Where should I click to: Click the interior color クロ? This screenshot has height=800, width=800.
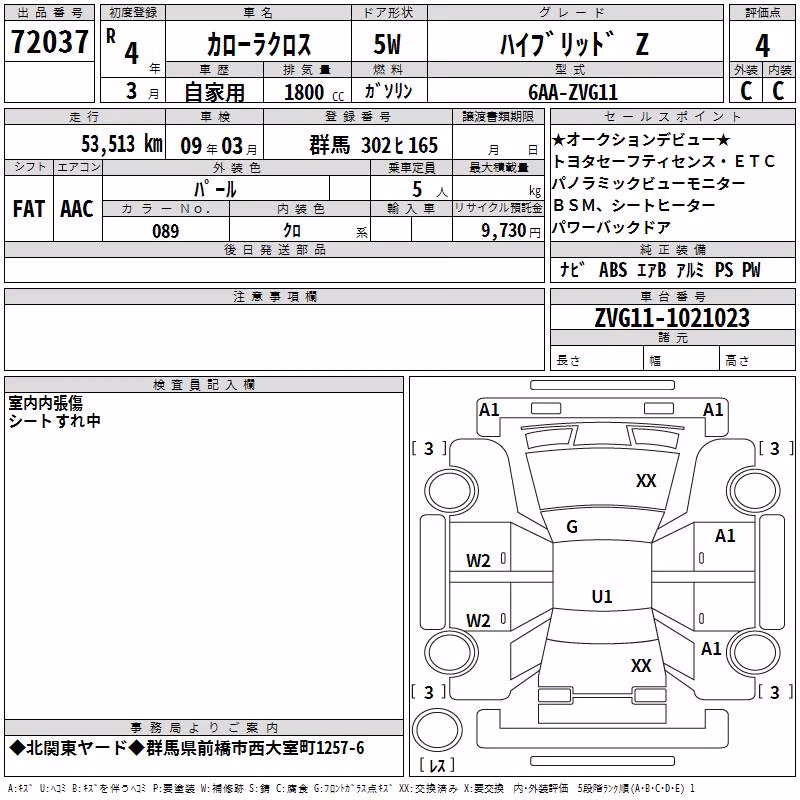[x=292, y=231]
